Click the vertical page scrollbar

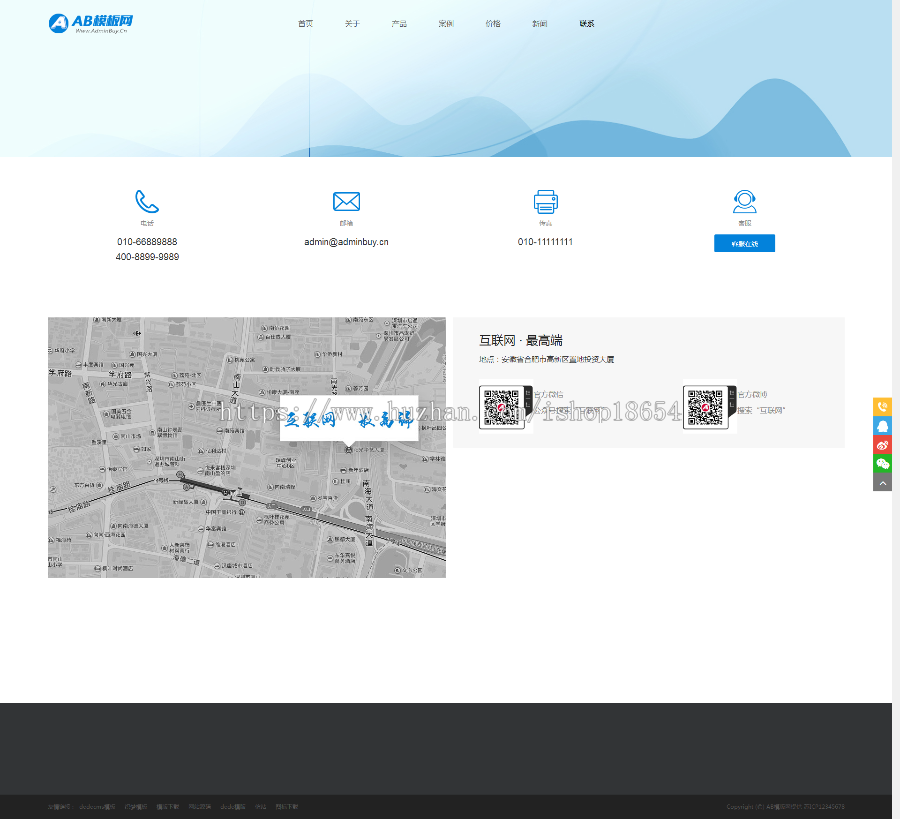[896, 409]
